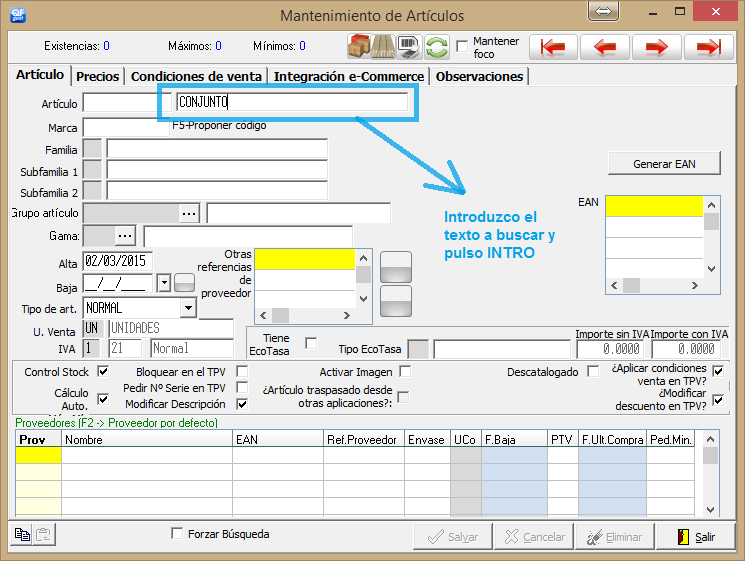Switch to Integración e-Commerce tab
745x561 pixels.
tap(349, 76)
